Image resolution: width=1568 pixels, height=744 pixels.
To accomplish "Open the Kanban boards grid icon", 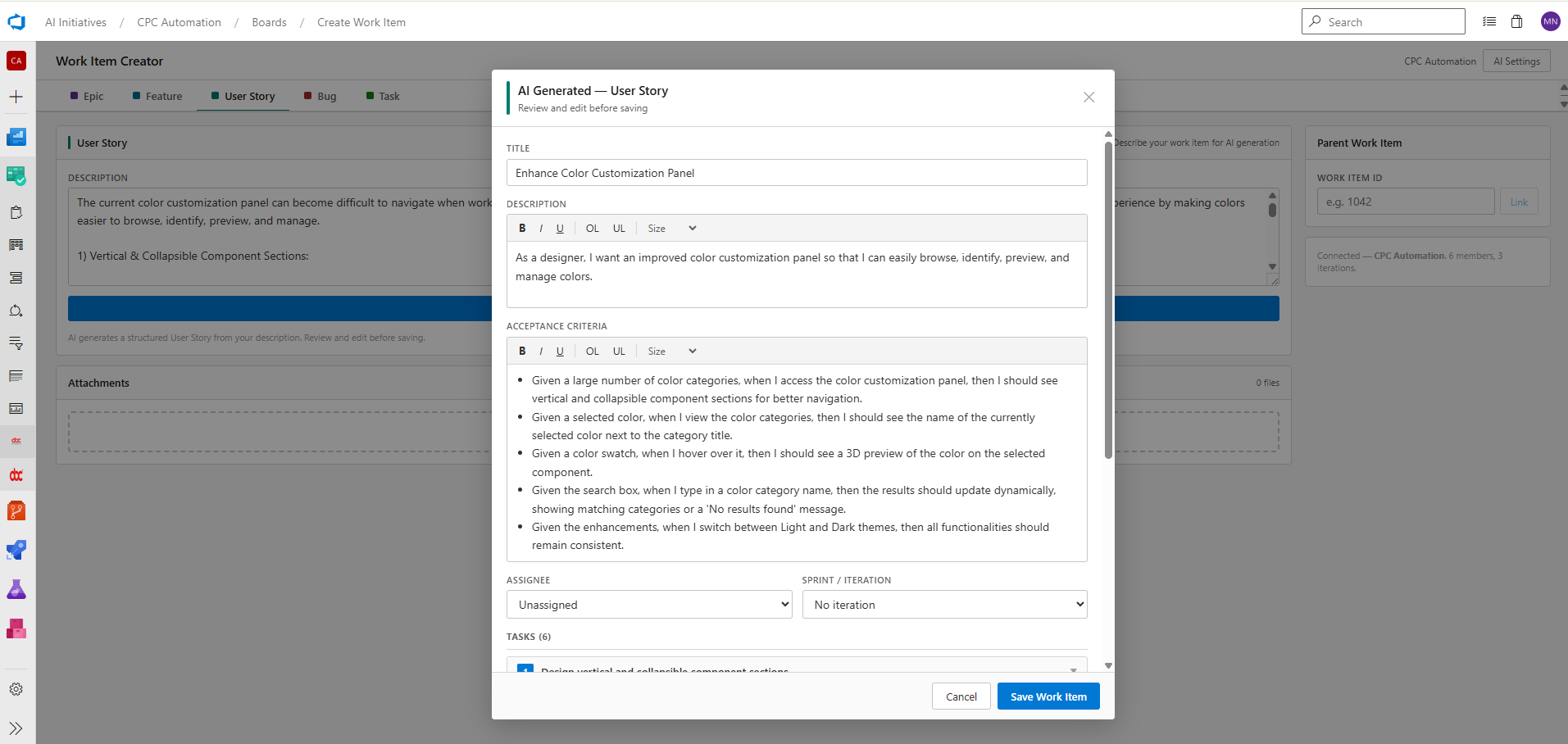I will (16, 245).
